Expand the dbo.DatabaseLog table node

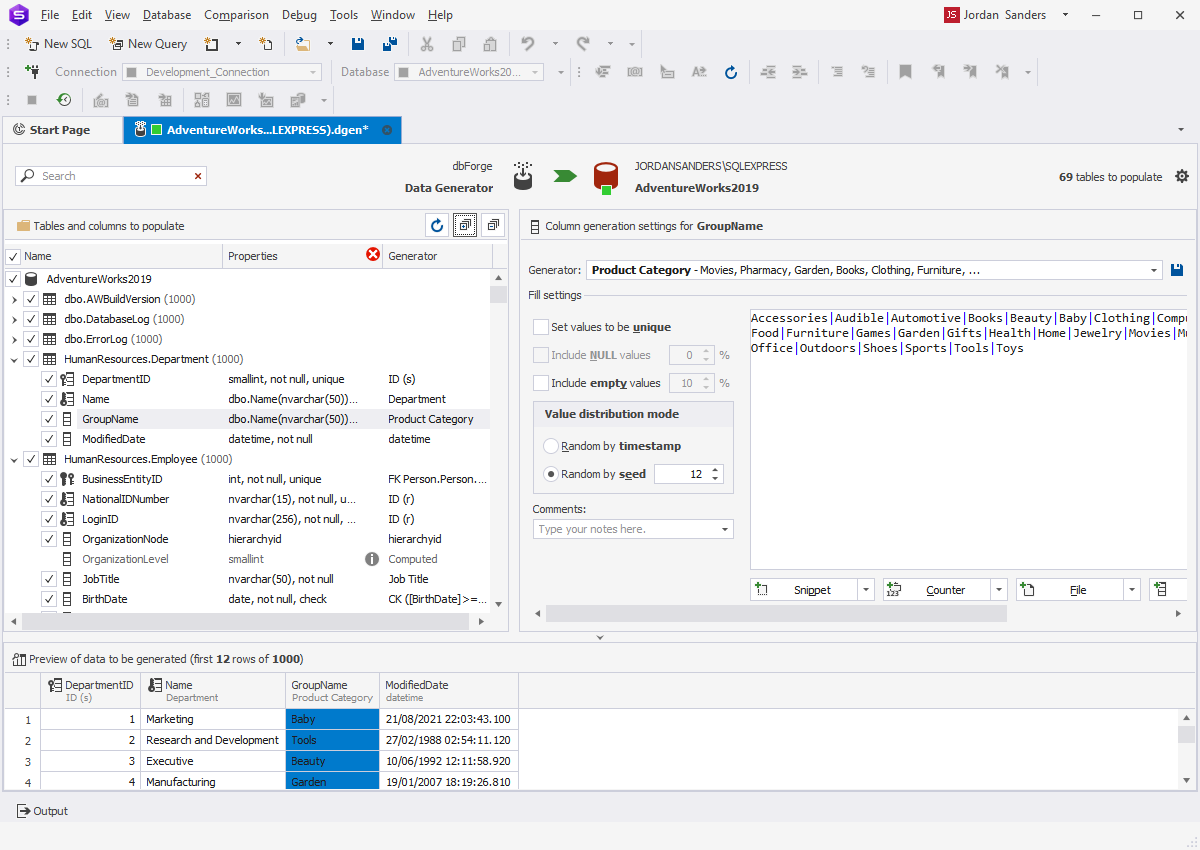pos(14,319)
